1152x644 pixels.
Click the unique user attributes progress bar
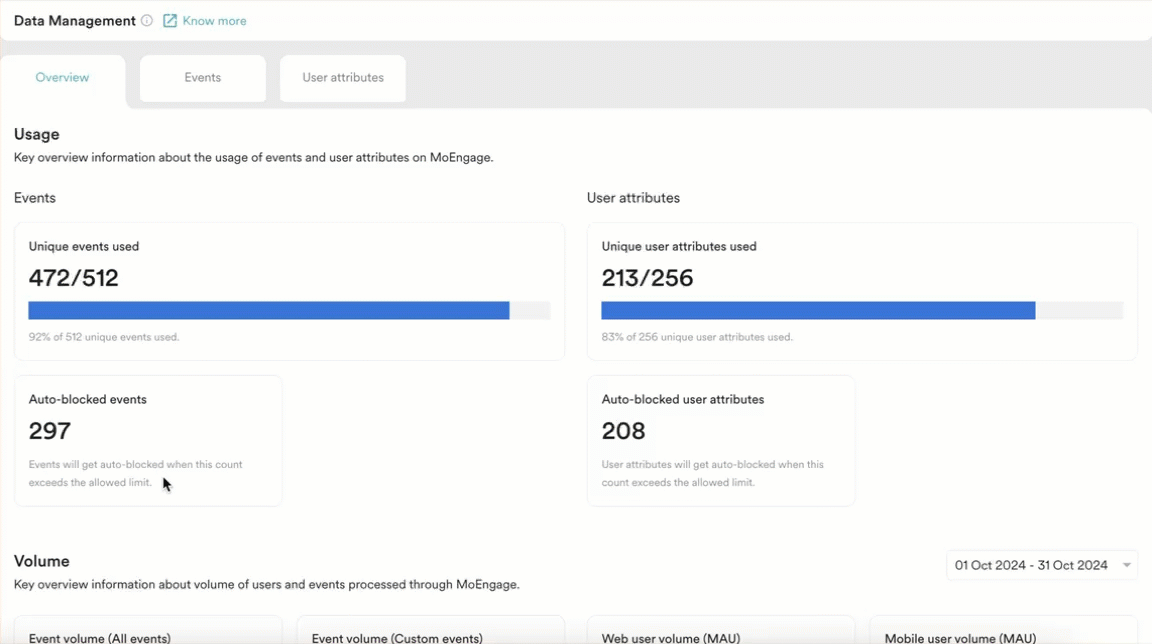[863, 311]
